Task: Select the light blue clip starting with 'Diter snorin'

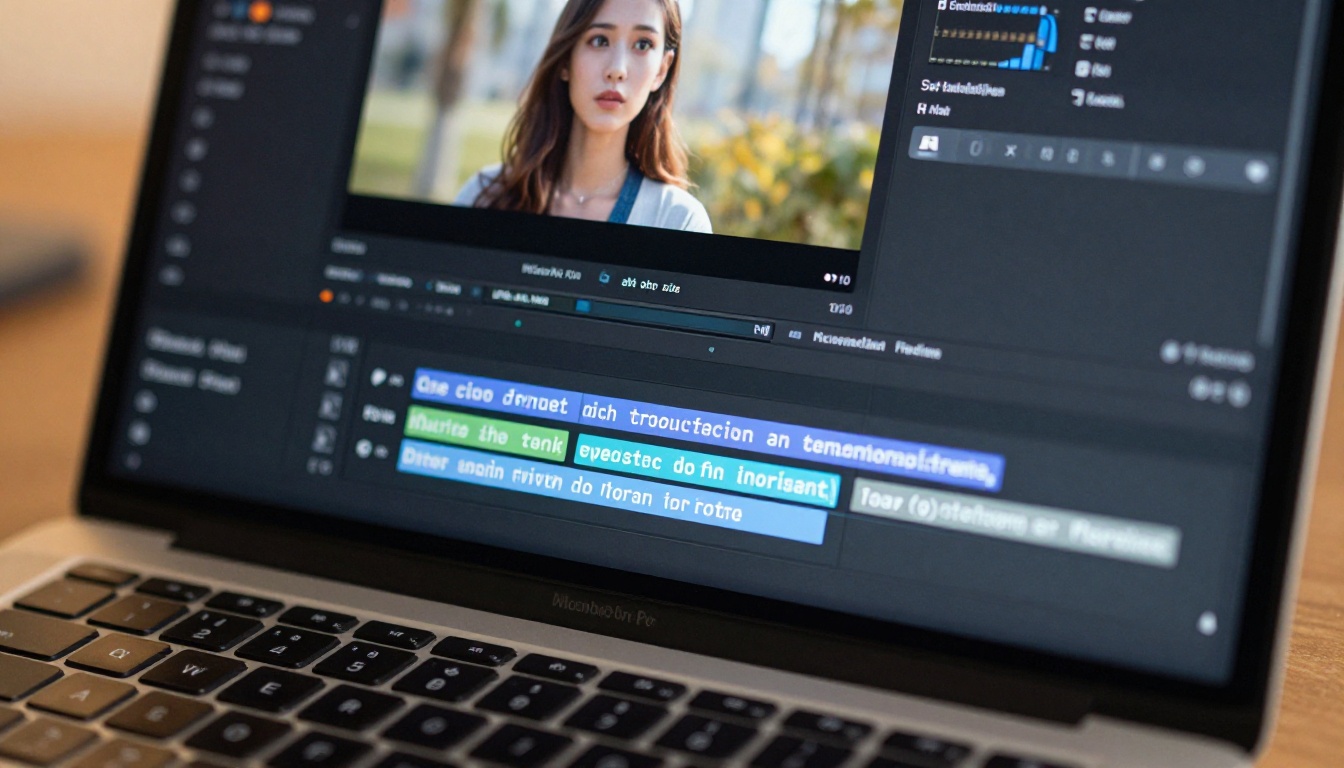Action: point(612,492)
